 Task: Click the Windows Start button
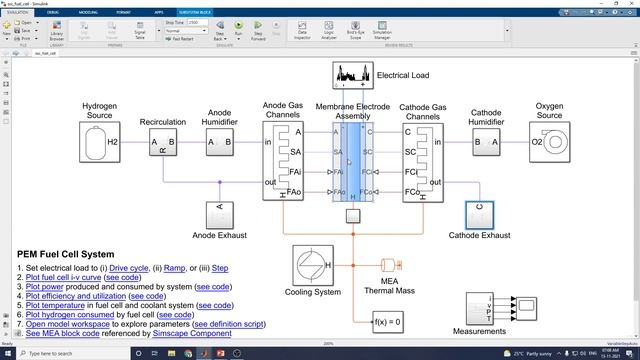click(7, 353)
